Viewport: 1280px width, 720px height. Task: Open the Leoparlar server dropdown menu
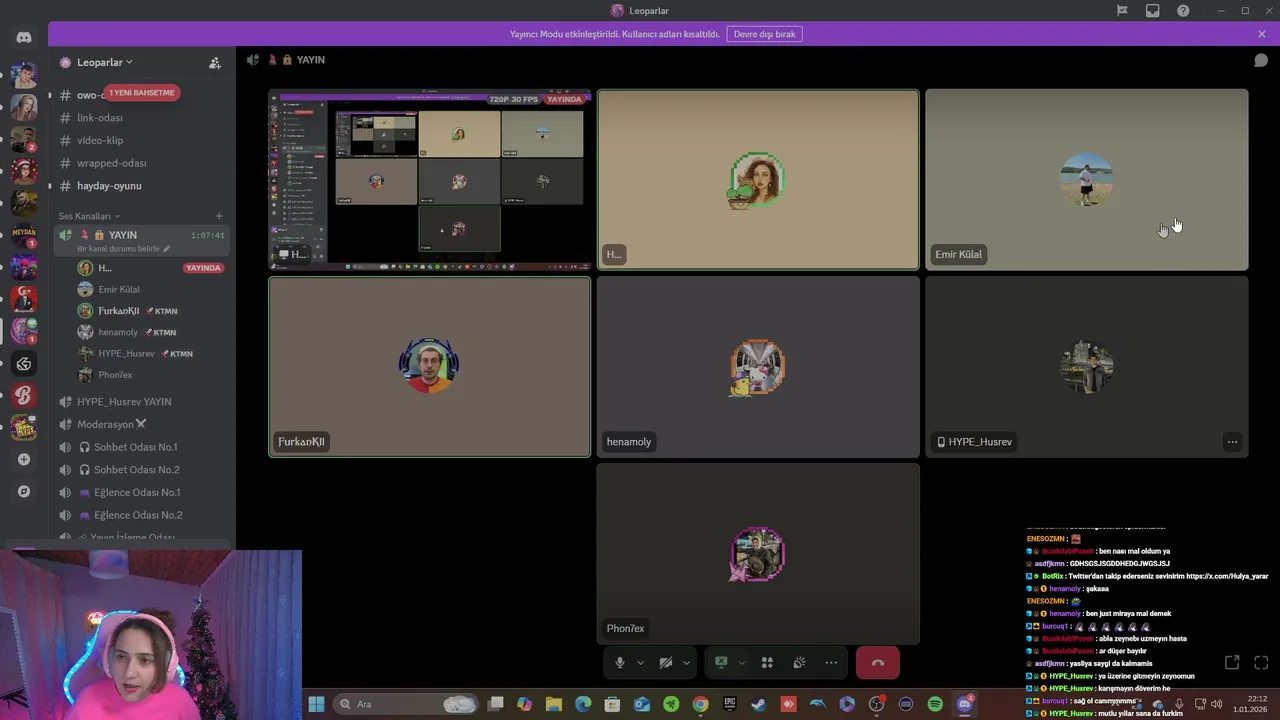click(x=105, y=62)
